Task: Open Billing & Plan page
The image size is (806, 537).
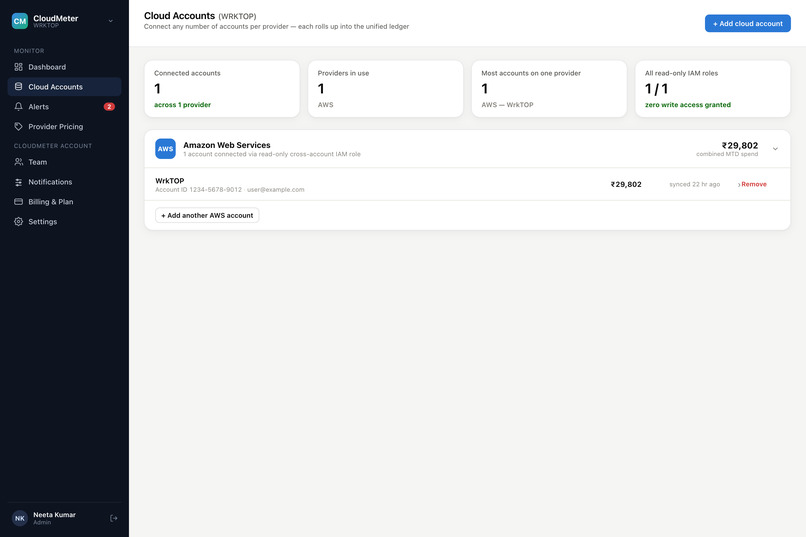Action: pyautogui.click(x=64, y=201)
